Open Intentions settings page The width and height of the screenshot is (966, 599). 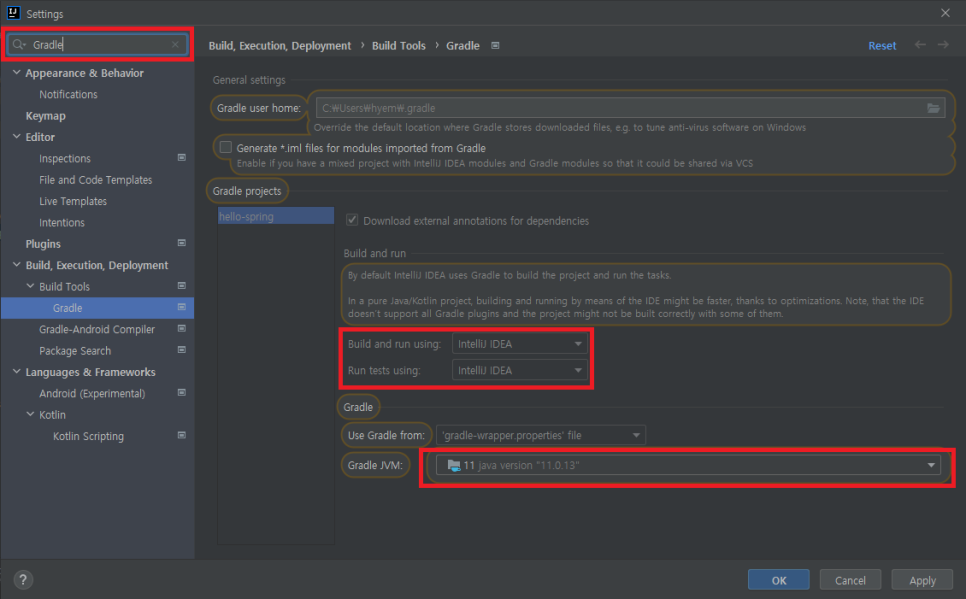tap(62, 222)
